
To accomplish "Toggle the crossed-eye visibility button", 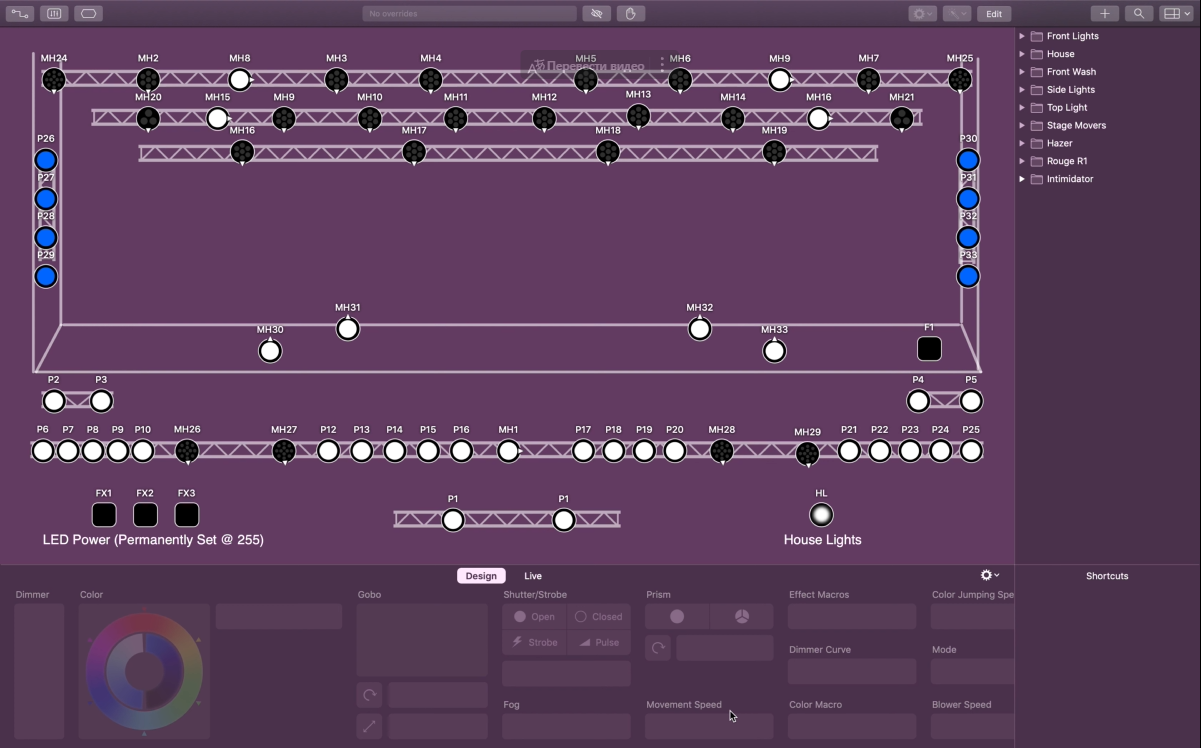I will [x=597, y=14].
